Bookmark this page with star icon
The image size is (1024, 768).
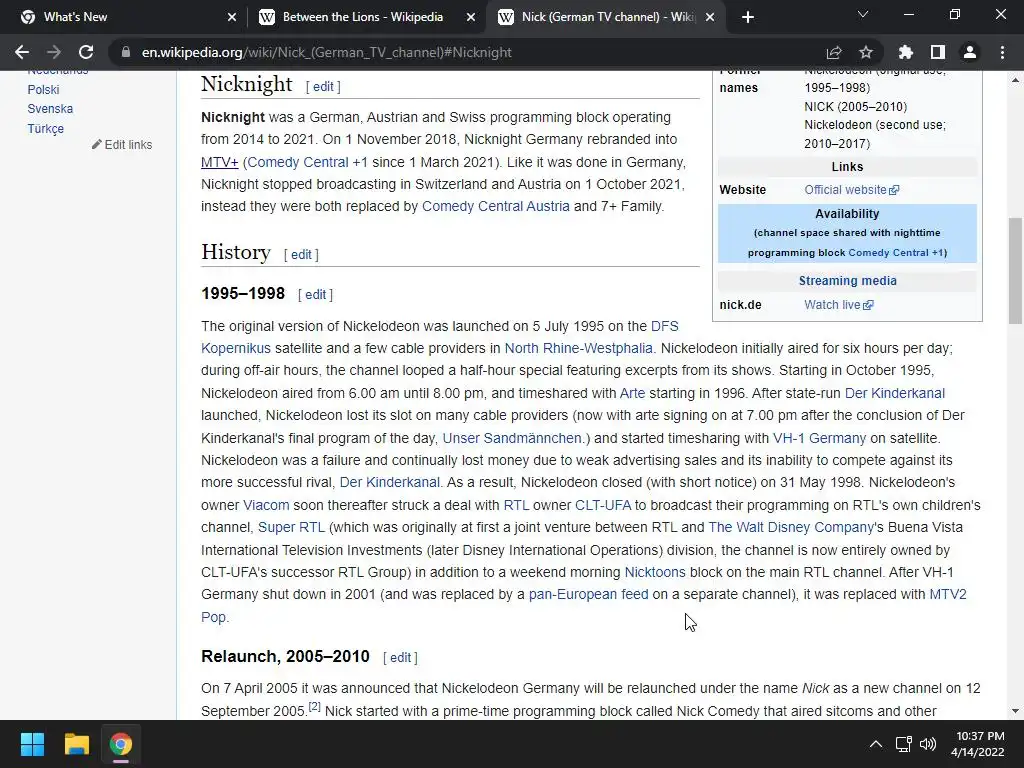click(866, 52)
